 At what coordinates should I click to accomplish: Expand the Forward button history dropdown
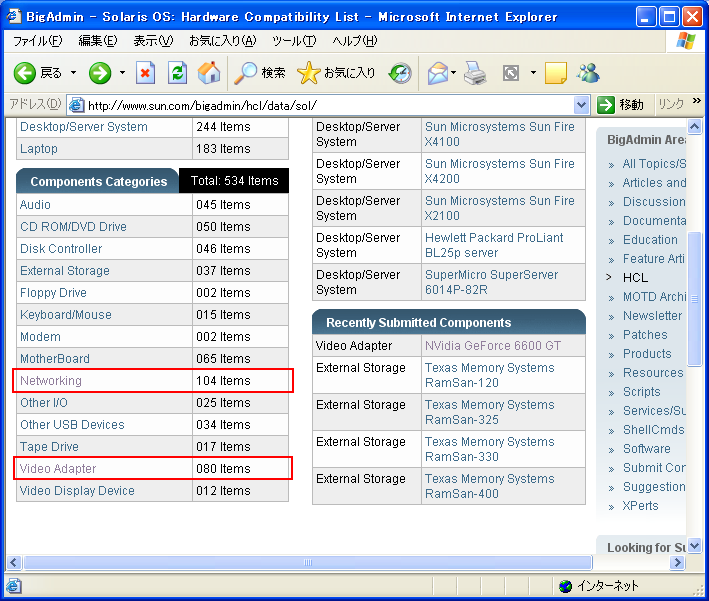tap(122, 73)
